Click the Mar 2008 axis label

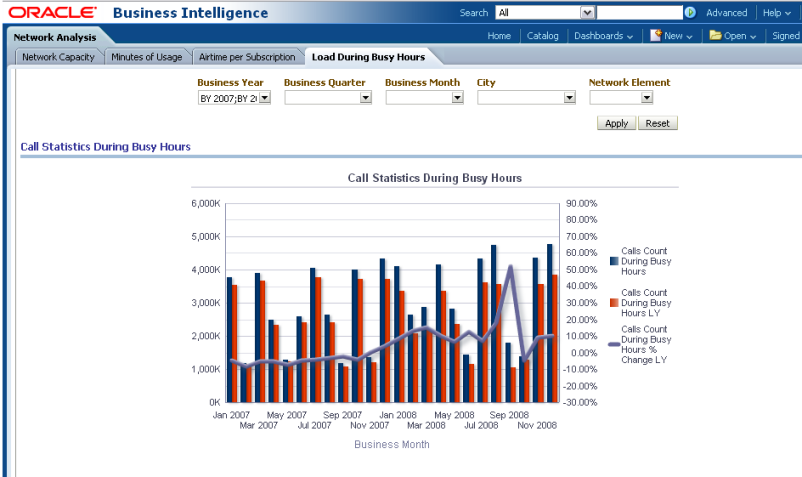click(426, 425)
